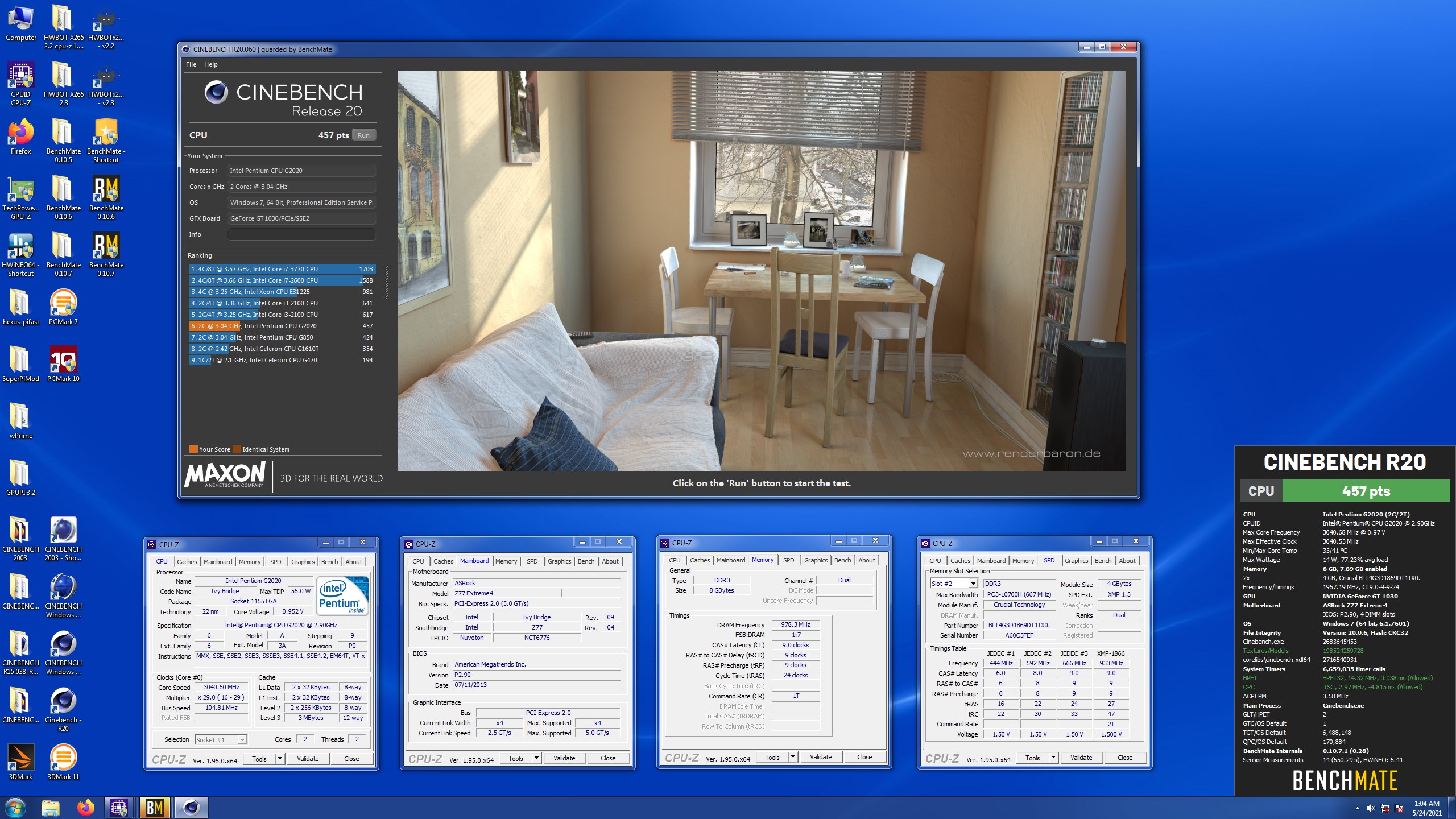Image resolution: width=1456 pixels, height=819 pixels.
Task: Show hidden system tray icons
Action: [1357, 808]
